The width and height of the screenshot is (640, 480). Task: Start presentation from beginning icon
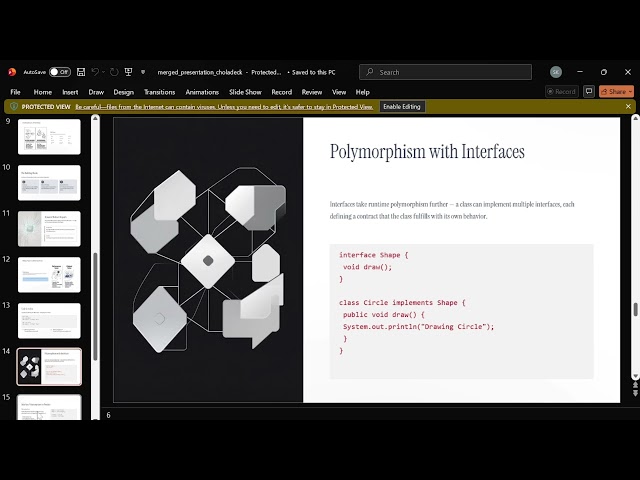pos(128,72)
